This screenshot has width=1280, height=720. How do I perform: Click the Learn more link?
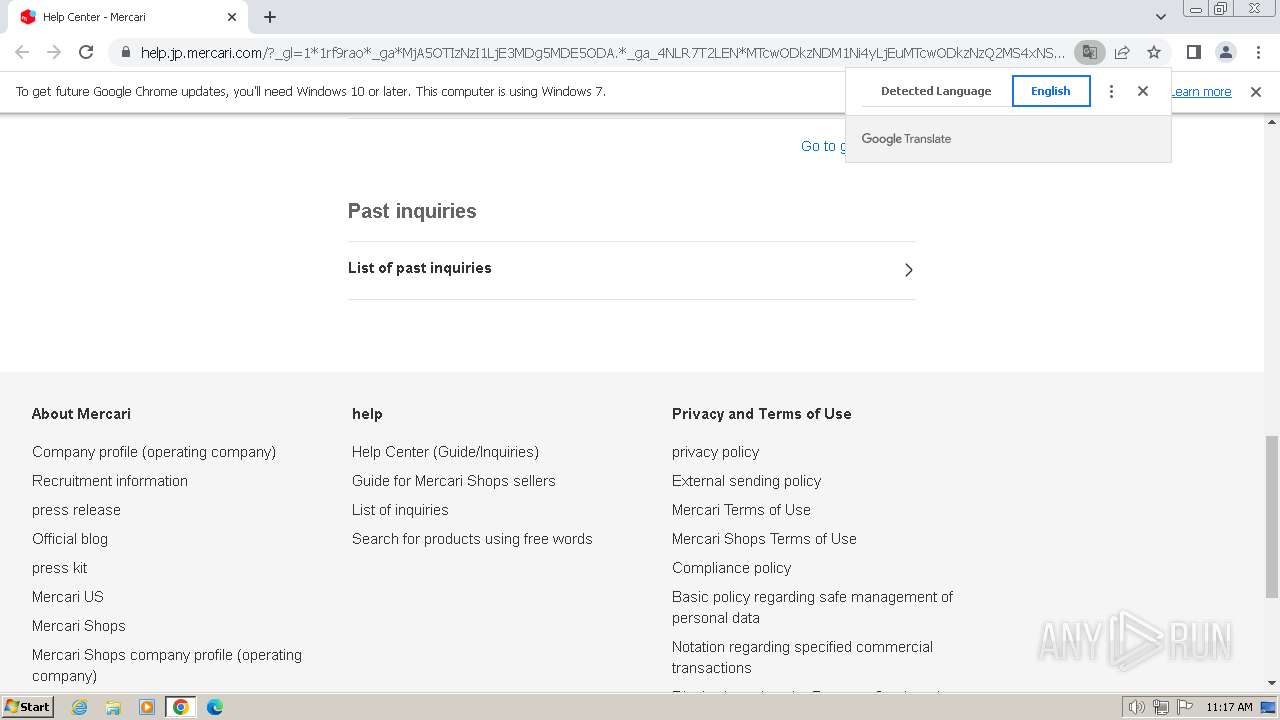(x=1201, y=92)
